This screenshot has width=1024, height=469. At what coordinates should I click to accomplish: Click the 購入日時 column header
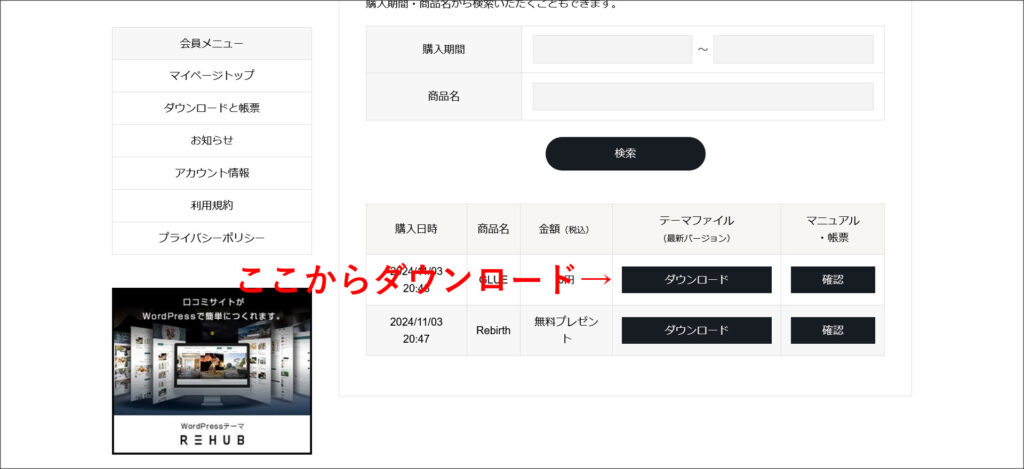click(416, 229)
